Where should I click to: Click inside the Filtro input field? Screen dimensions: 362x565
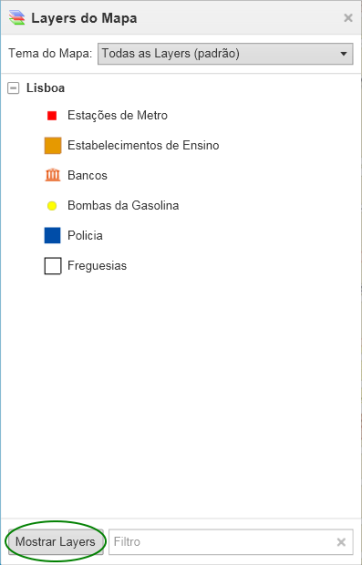(223, 542)
